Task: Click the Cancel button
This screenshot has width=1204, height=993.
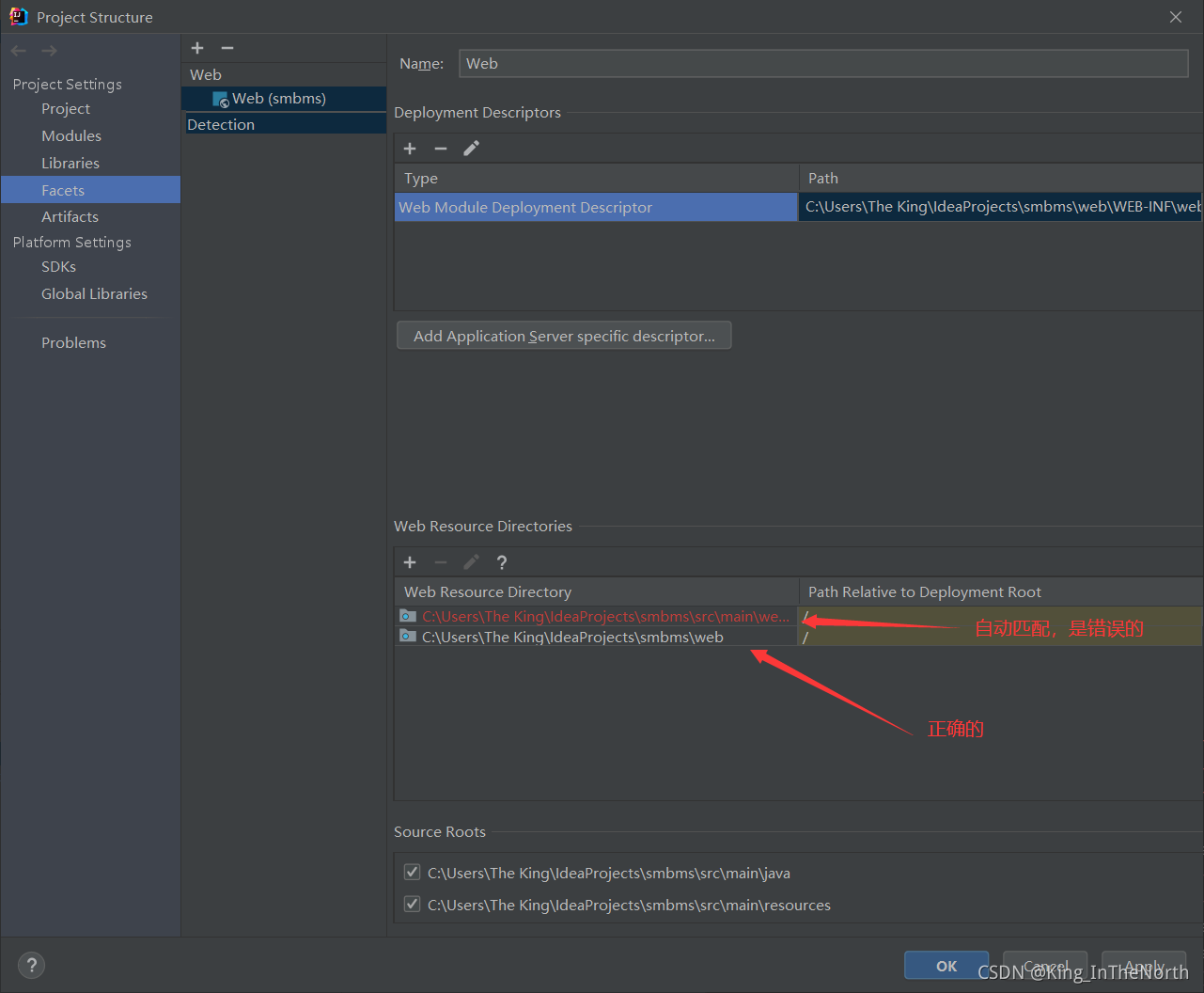Action: click(1045, 966)
